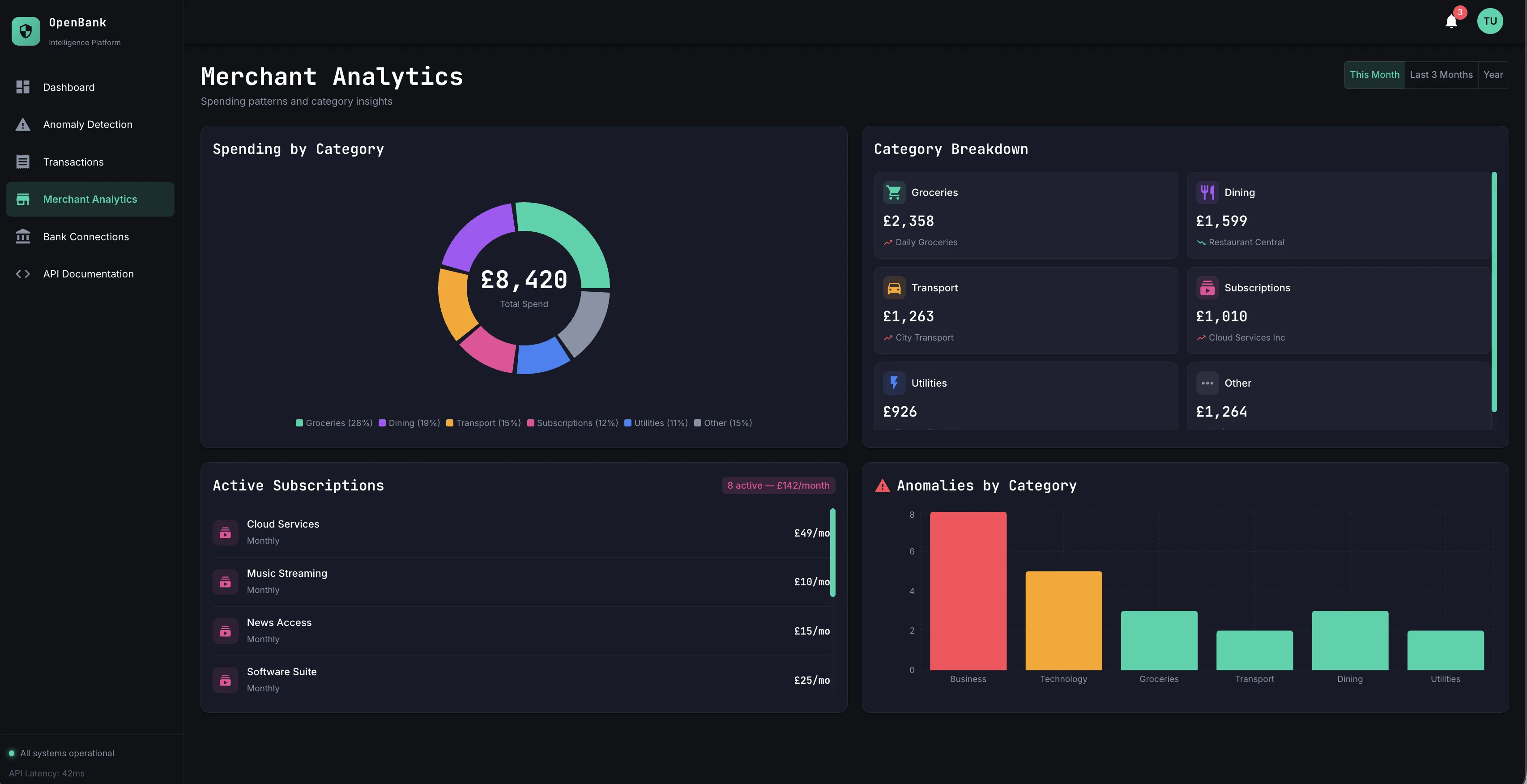Click the Utilities lightning bolt icon
The width and height of the screenshot is (1527, 784).
[894, 383]
